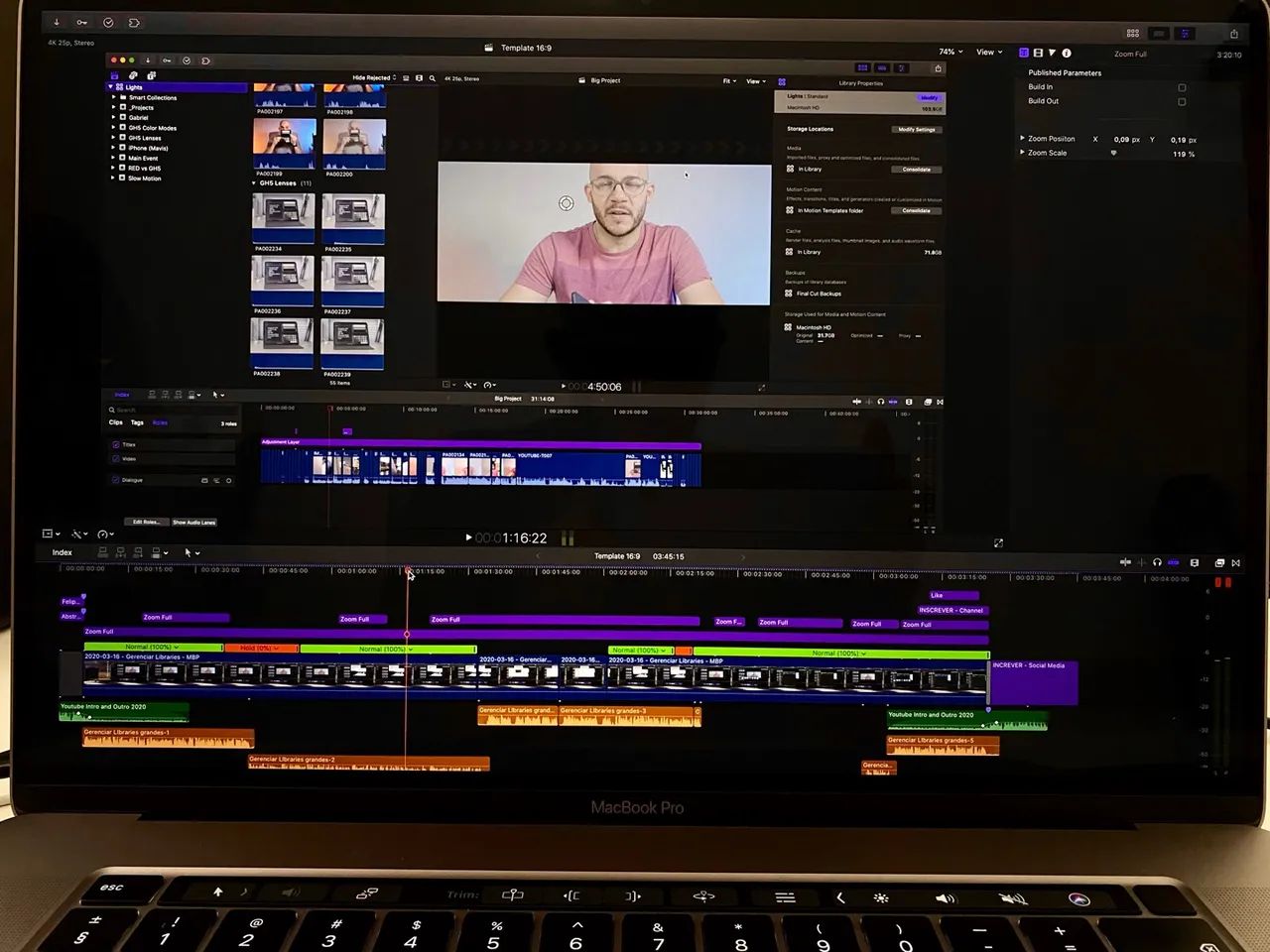The image size is (1270, 952).
Task: Click the Import media arrow in outer toolbar
Action: (x=57, y=22)
